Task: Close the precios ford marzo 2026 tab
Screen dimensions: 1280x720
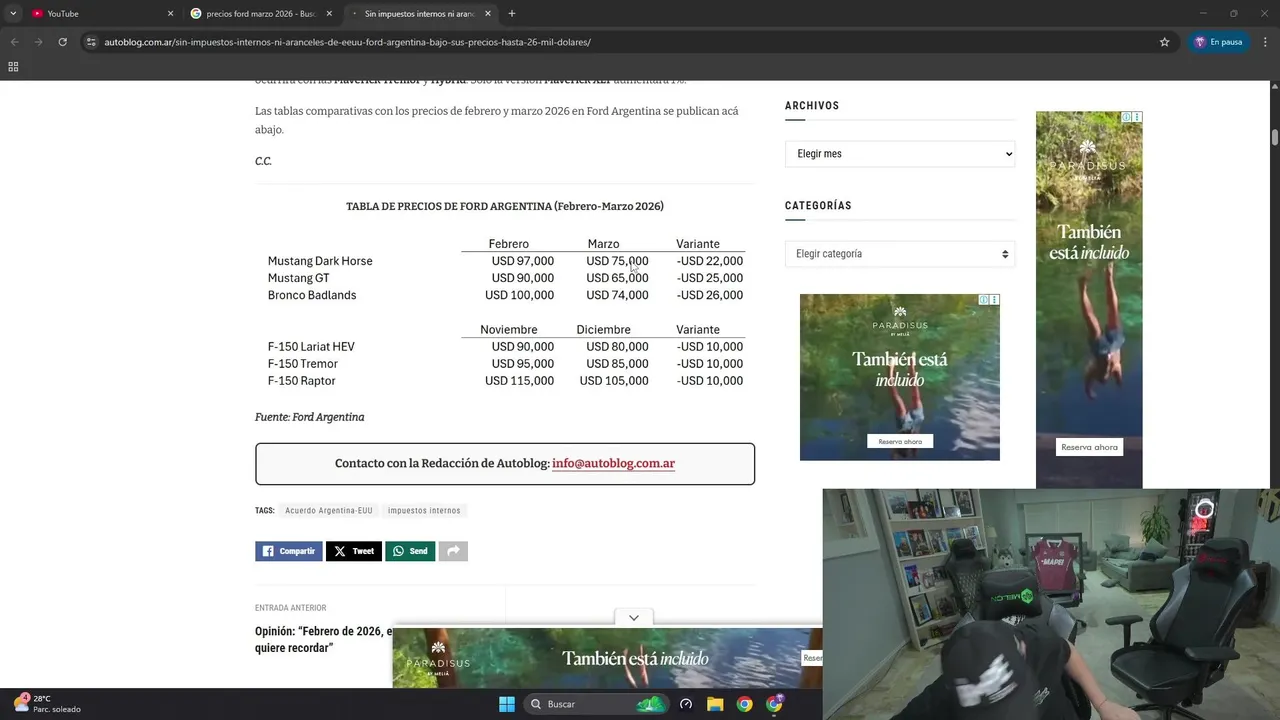Action: pos(329,13)
